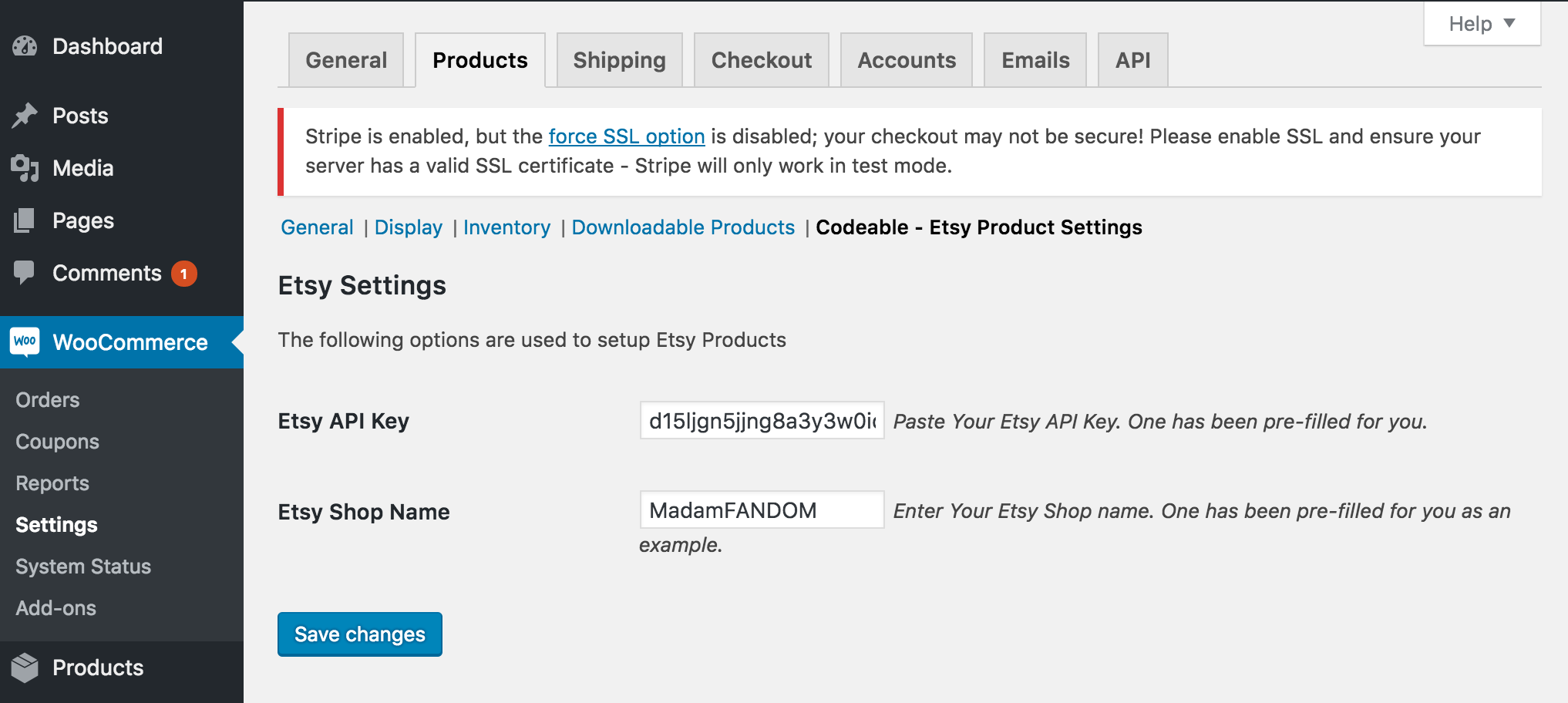Click the pending comments count badge
1568x703 pixels.
coord(183,274)
